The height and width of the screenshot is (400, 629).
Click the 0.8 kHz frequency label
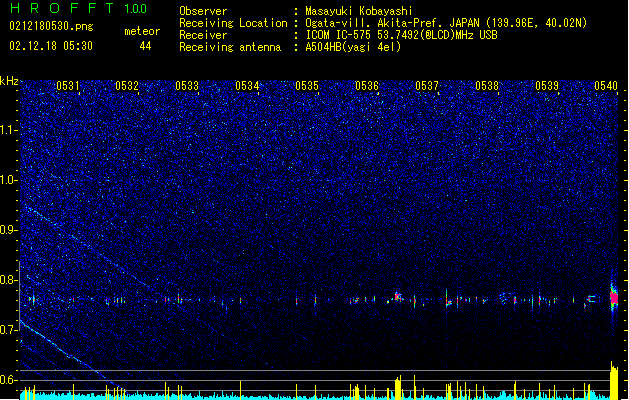pyautogui.click(x=9, y=280)
